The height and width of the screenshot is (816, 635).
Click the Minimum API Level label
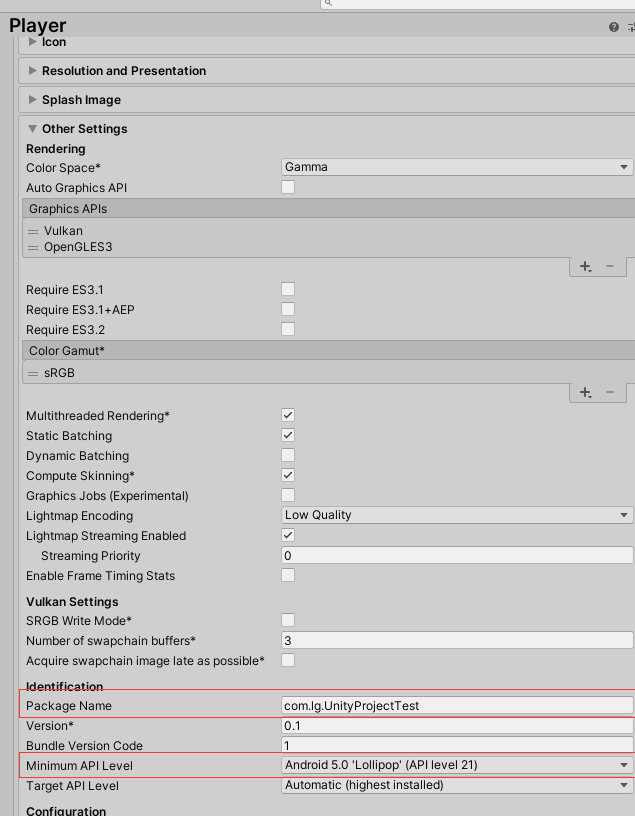click(79, 766)
